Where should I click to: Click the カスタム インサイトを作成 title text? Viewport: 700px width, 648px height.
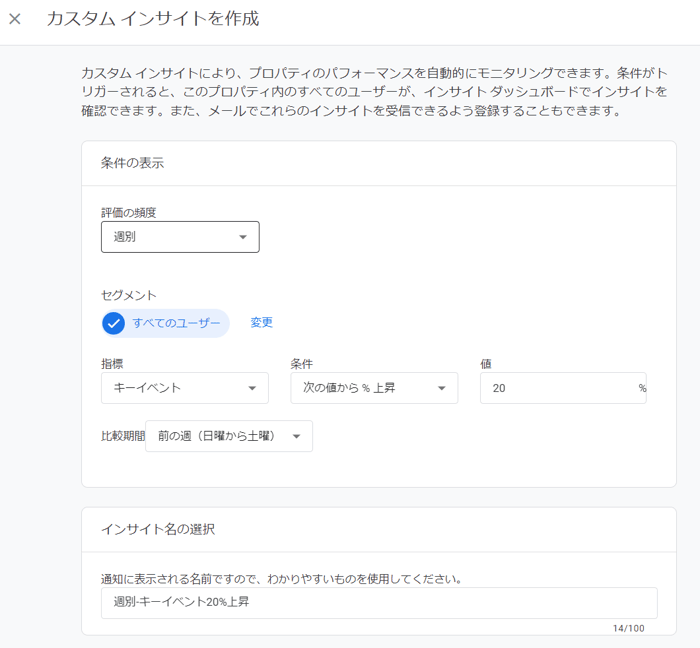click(153, 19)
